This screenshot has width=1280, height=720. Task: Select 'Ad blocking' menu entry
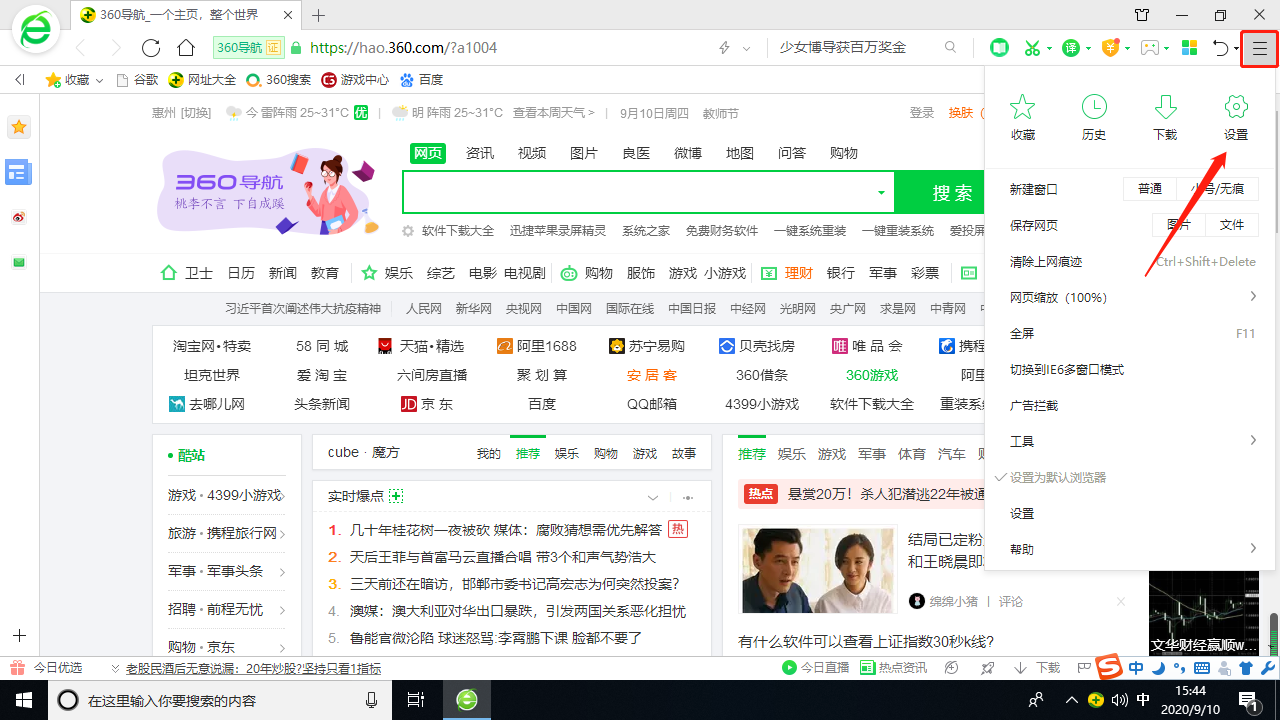point(1034,406)
